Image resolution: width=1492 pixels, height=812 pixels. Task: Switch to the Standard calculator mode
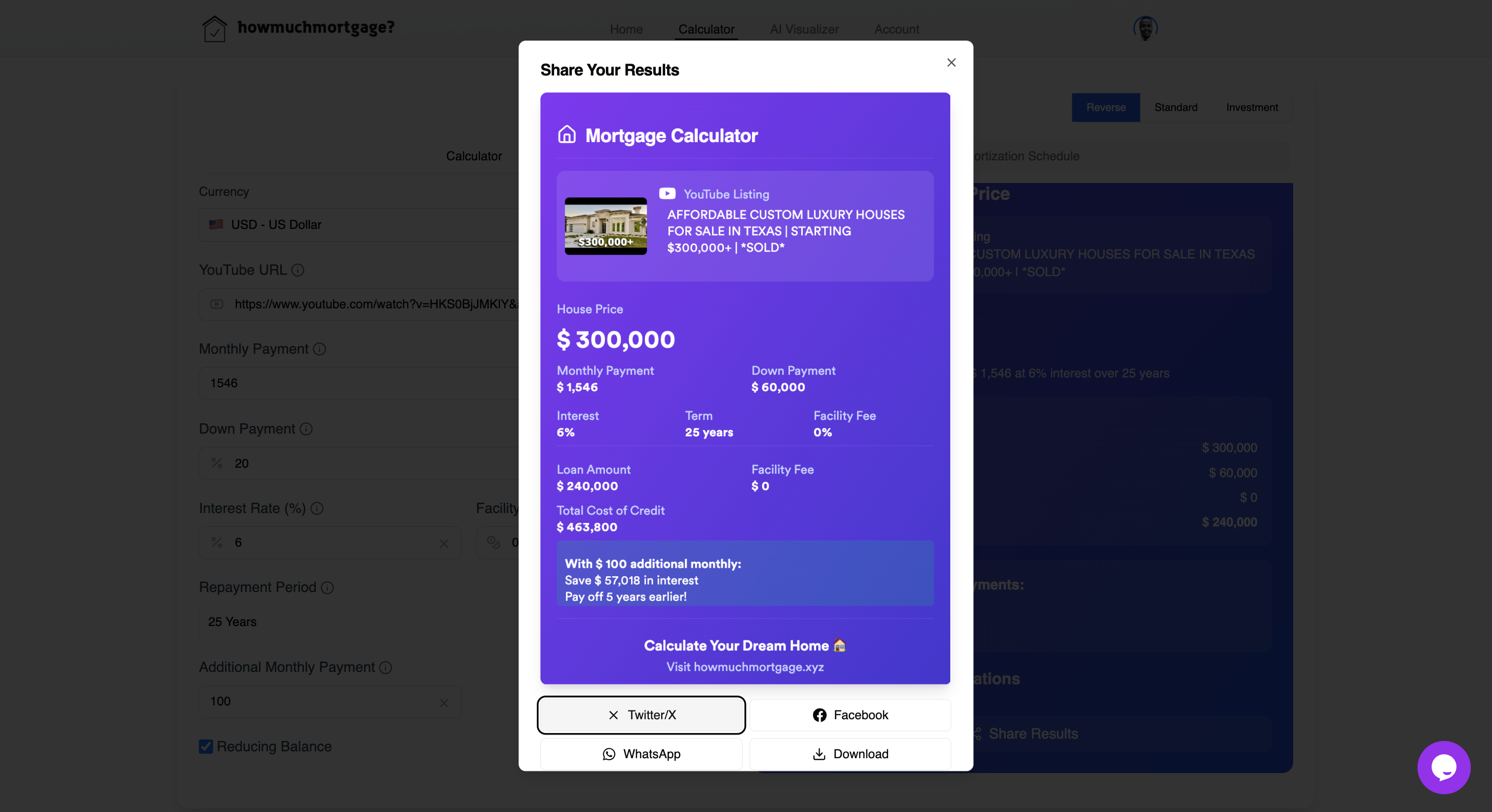[1175, 107]
